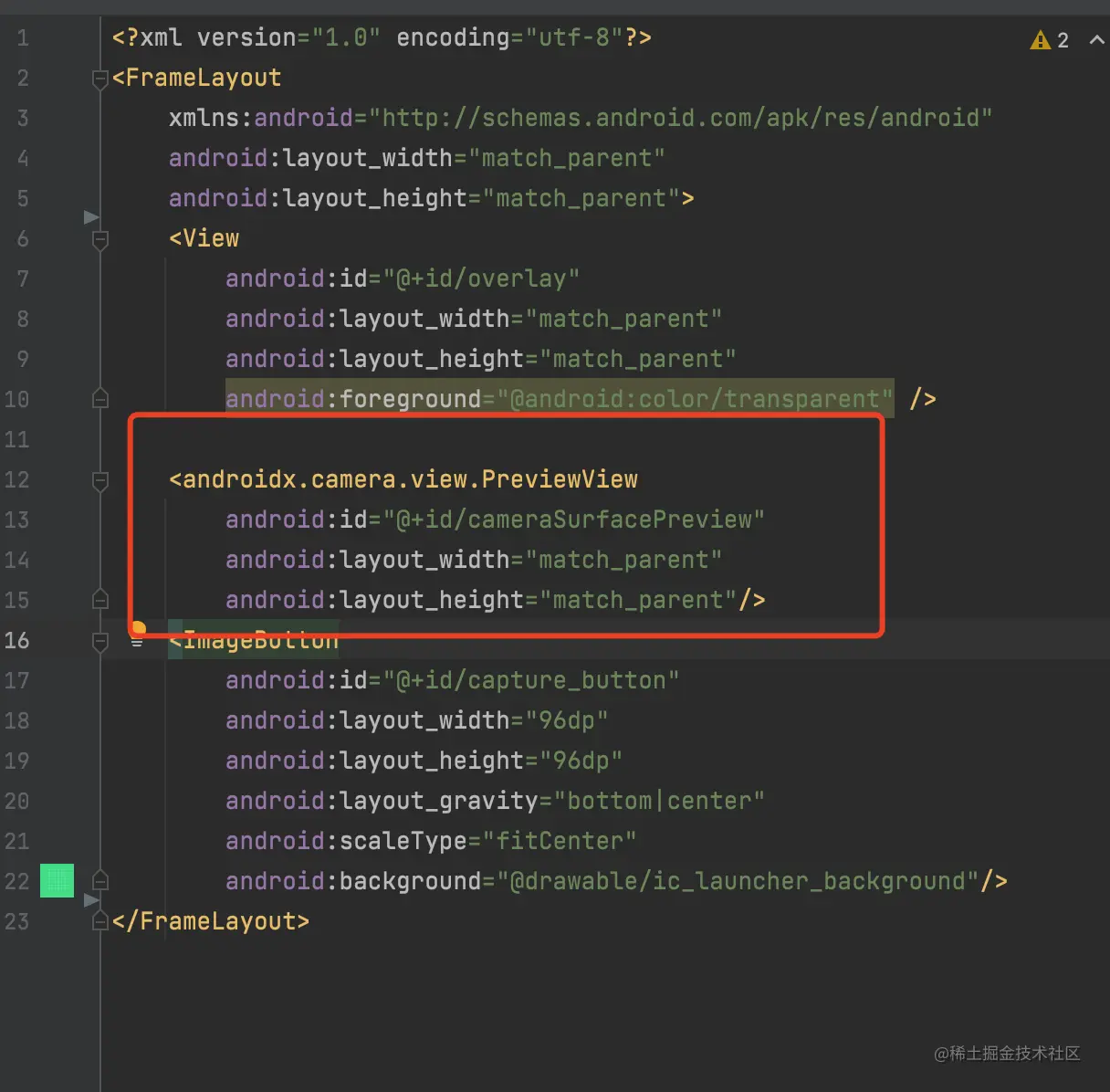Click the layout_width "96dp" value on line 18
1110x1092 pixels.
click(x=566, y=720)
